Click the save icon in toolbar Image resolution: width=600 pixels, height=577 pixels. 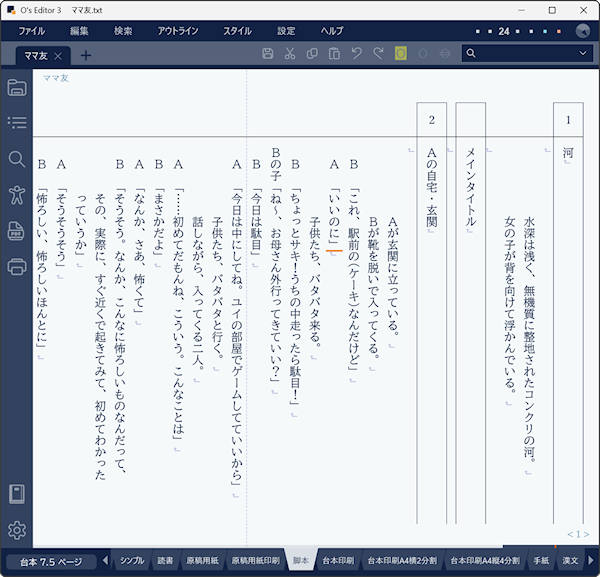coord(267,54)
